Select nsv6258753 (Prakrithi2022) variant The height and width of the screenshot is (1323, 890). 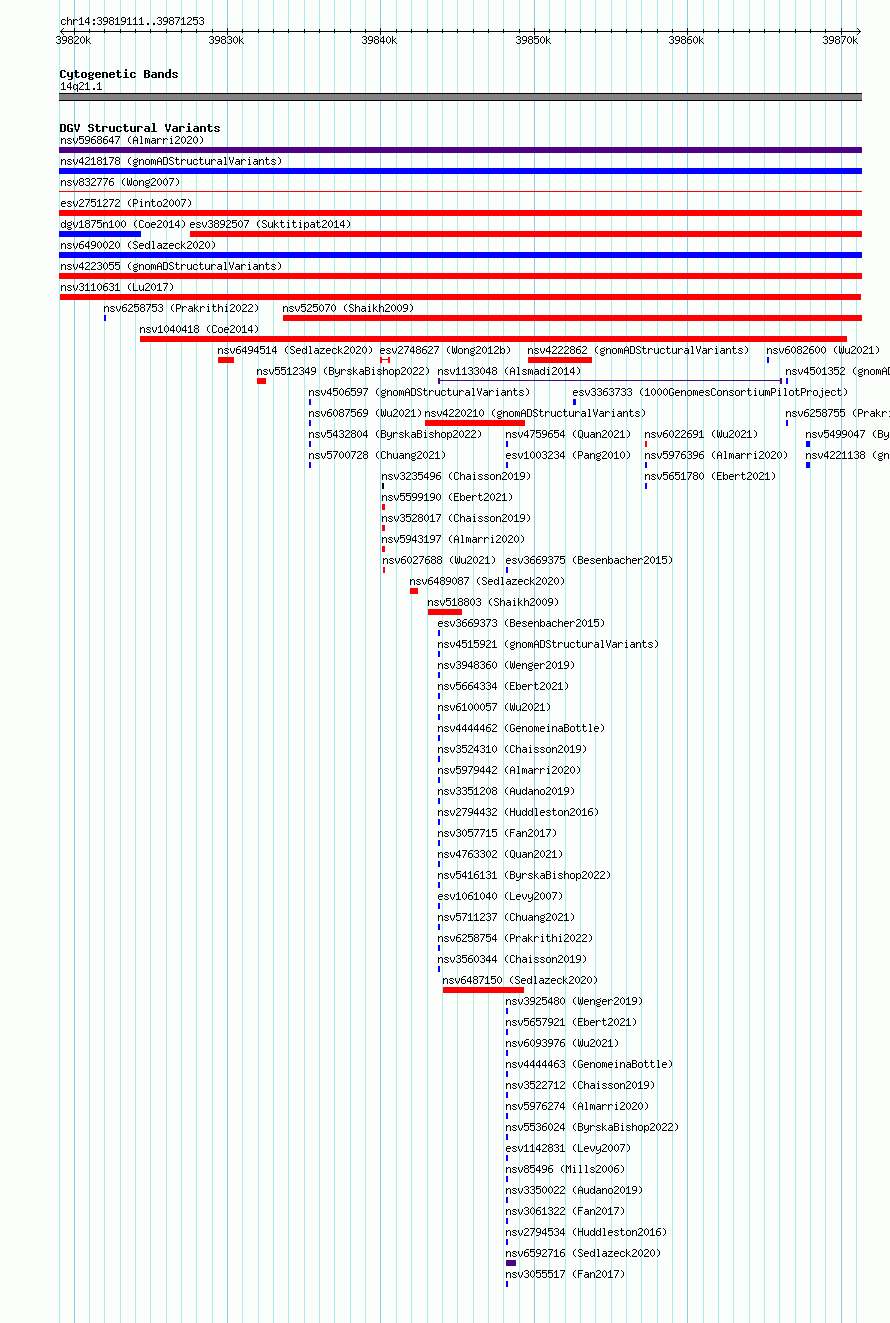point(181,308)
